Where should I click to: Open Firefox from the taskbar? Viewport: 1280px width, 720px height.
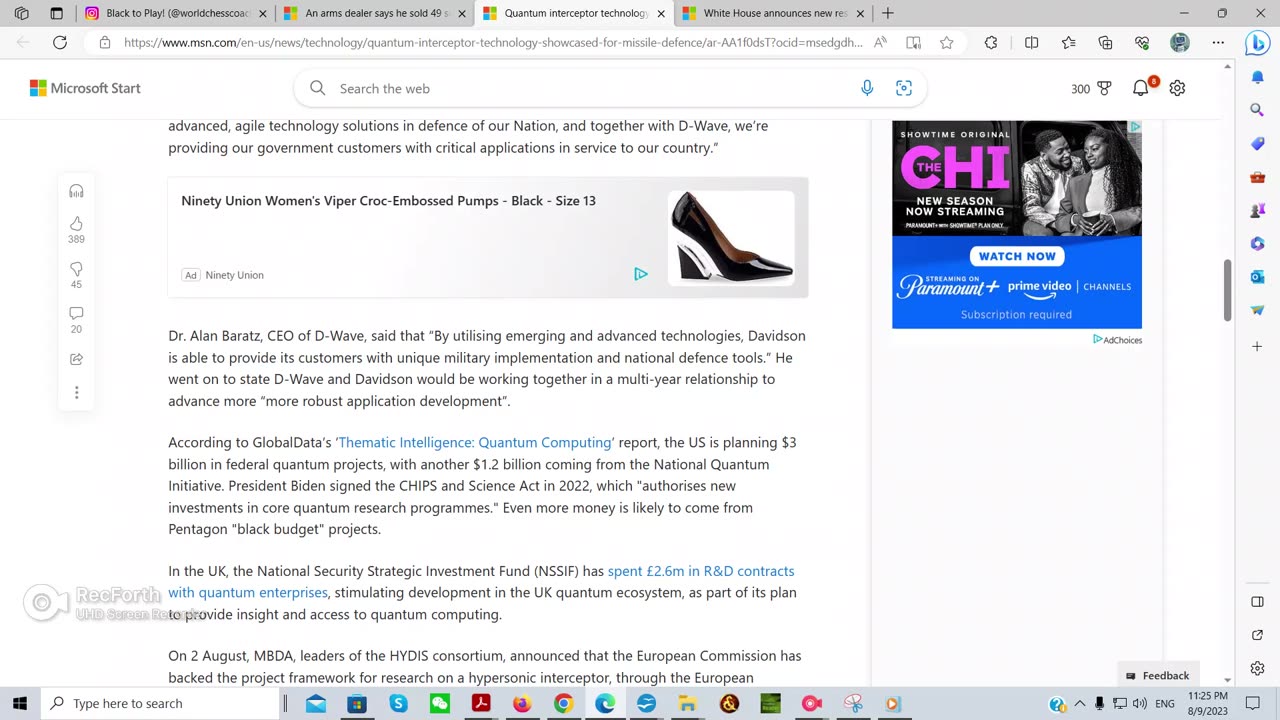click(522, 704)
